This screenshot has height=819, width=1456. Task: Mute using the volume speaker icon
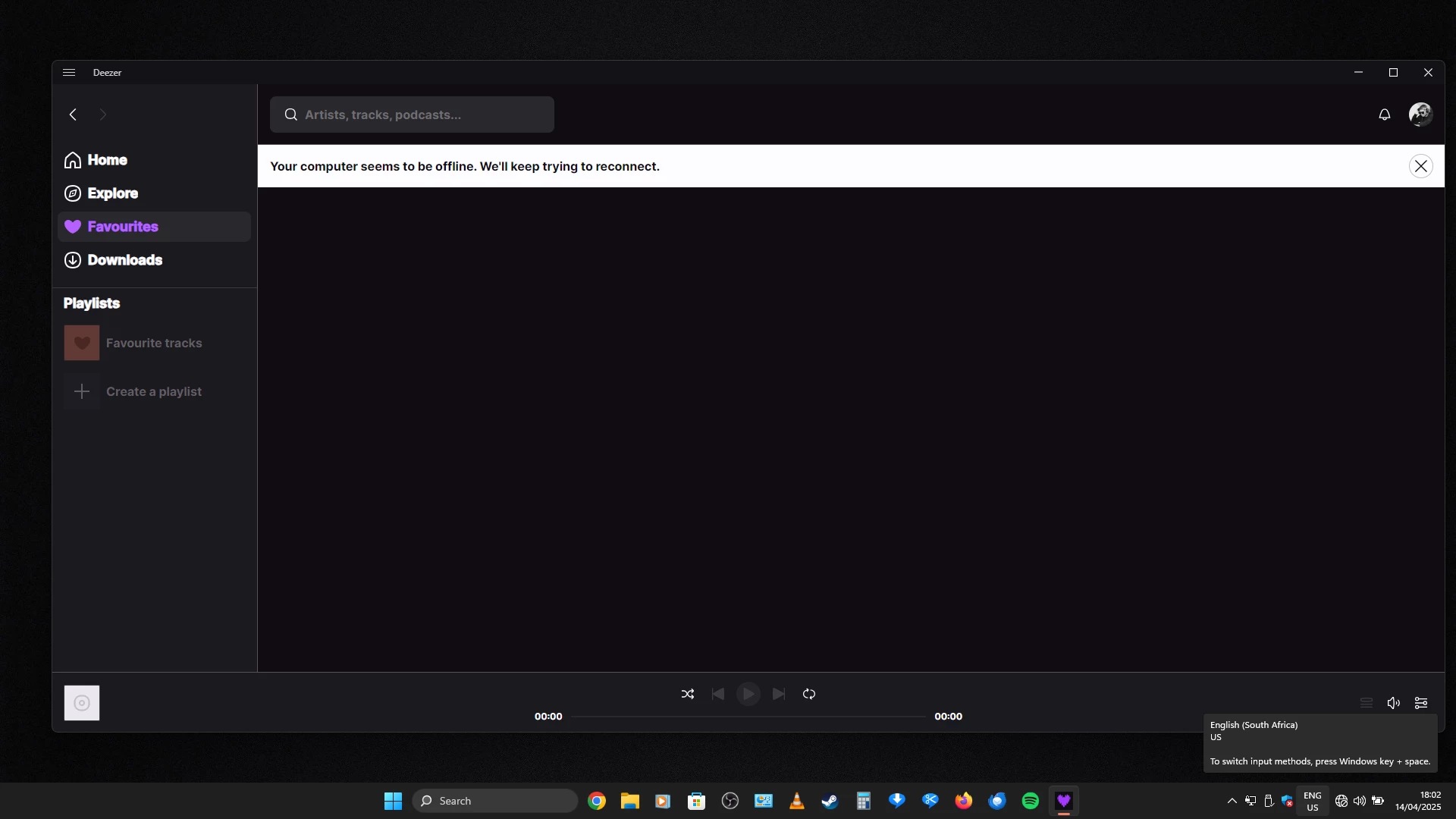tap(1393, 703)
